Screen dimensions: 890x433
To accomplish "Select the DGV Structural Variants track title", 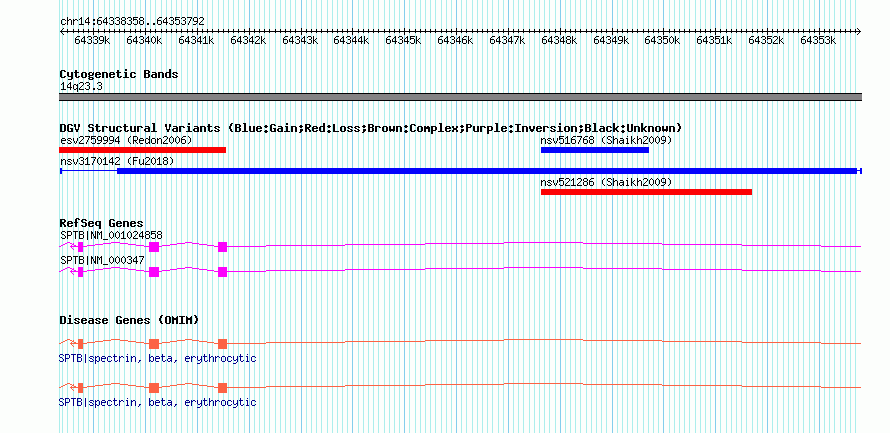I will coord(371,128).
